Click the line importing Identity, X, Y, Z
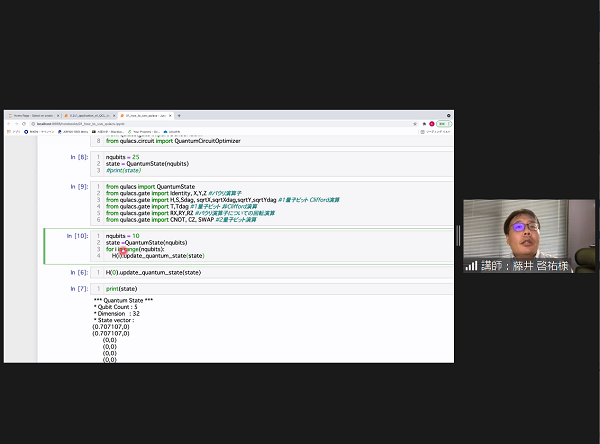 (x=173, y=193)
